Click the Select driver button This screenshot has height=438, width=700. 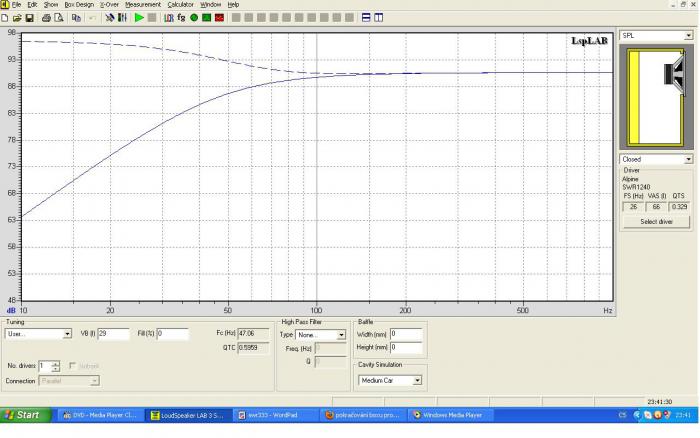[x=656, y=221]
